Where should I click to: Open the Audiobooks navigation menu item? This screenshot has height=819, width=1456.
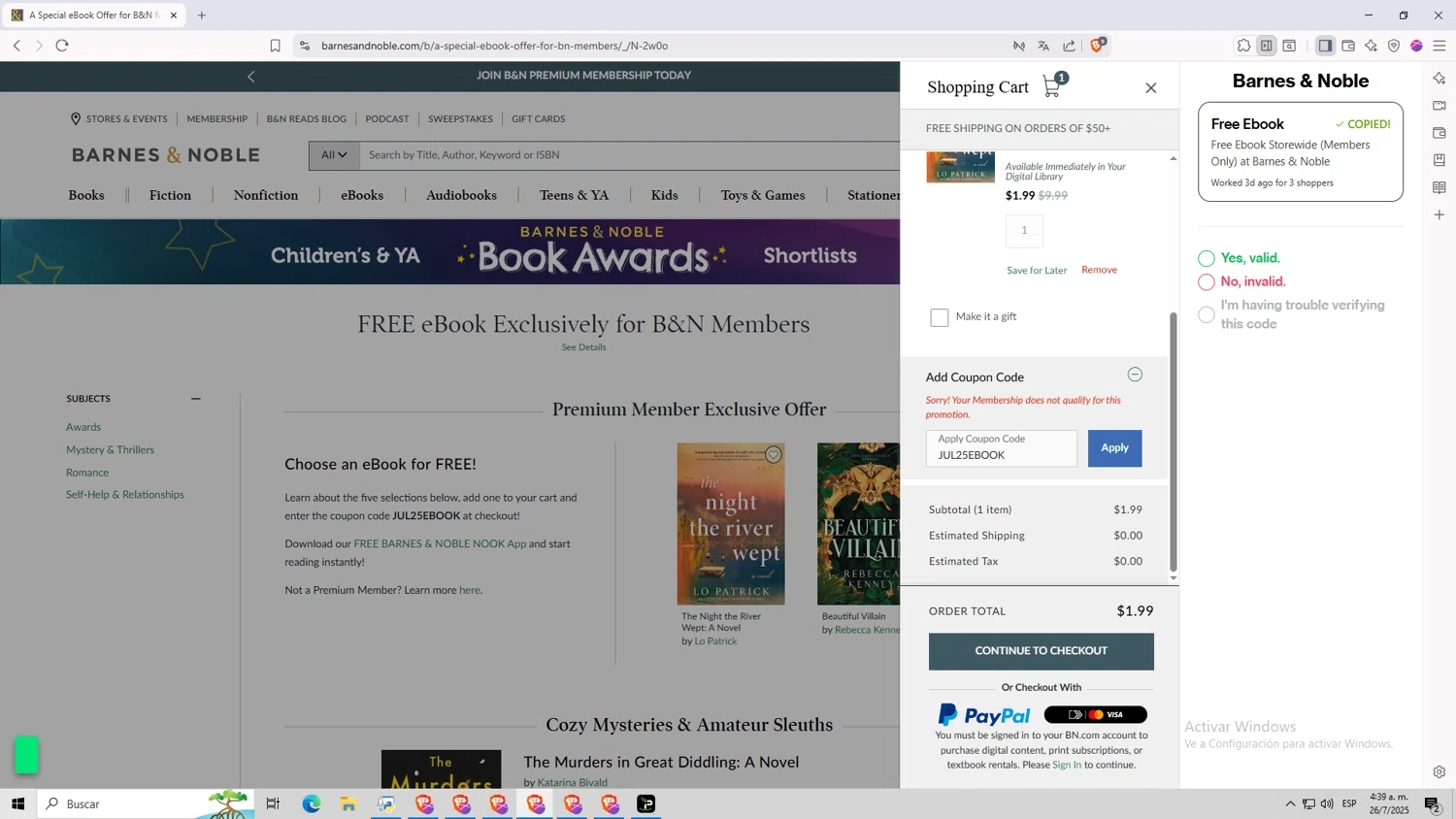(461, 195)
